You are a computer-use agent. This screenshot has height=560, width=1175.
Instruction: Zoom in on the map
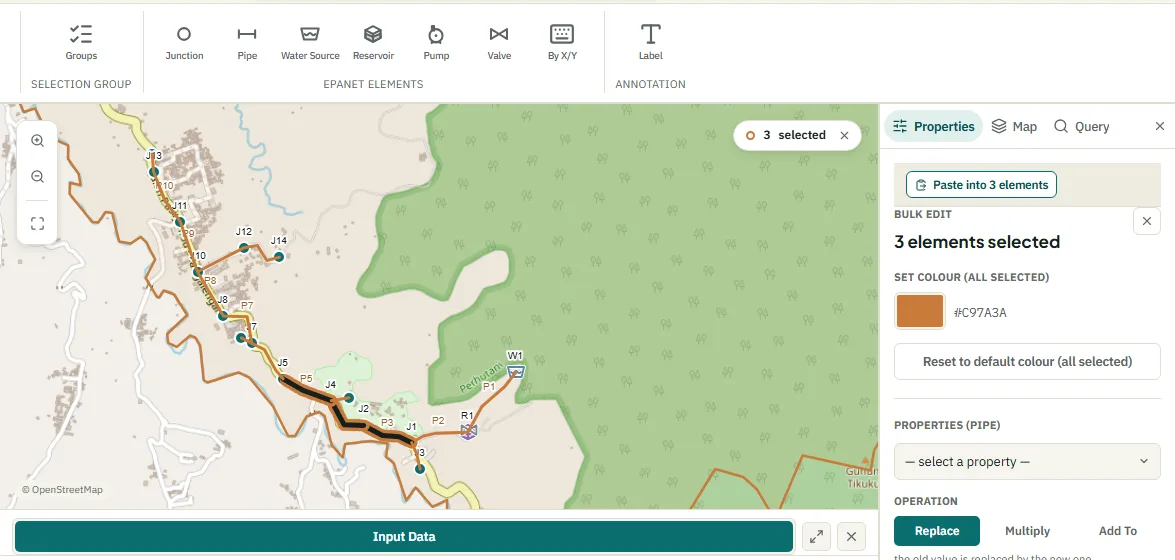(37, 141)
